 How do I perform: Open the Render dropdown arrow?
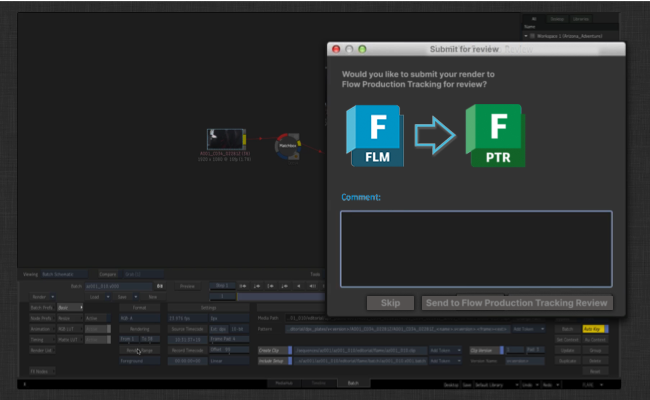pyautogui.click(x=53, y=297)
